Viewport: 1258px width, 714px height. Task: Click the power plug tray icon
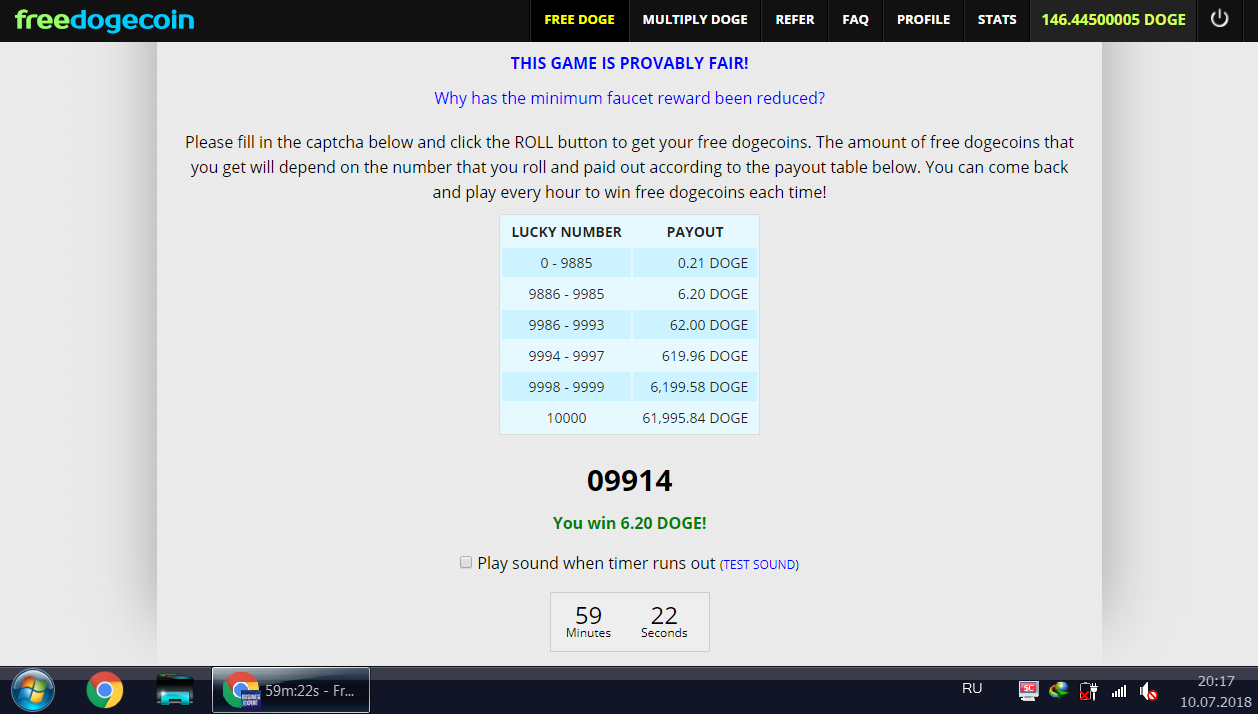pyautogui.click(x=1089, y=690)
